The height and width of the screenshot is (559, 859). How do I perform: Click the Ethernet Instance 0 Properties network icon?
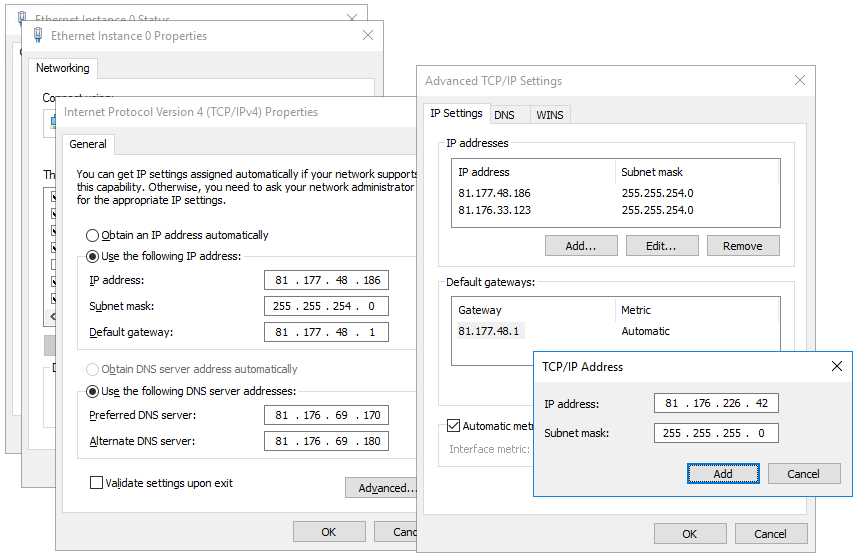tap(38, 36)
